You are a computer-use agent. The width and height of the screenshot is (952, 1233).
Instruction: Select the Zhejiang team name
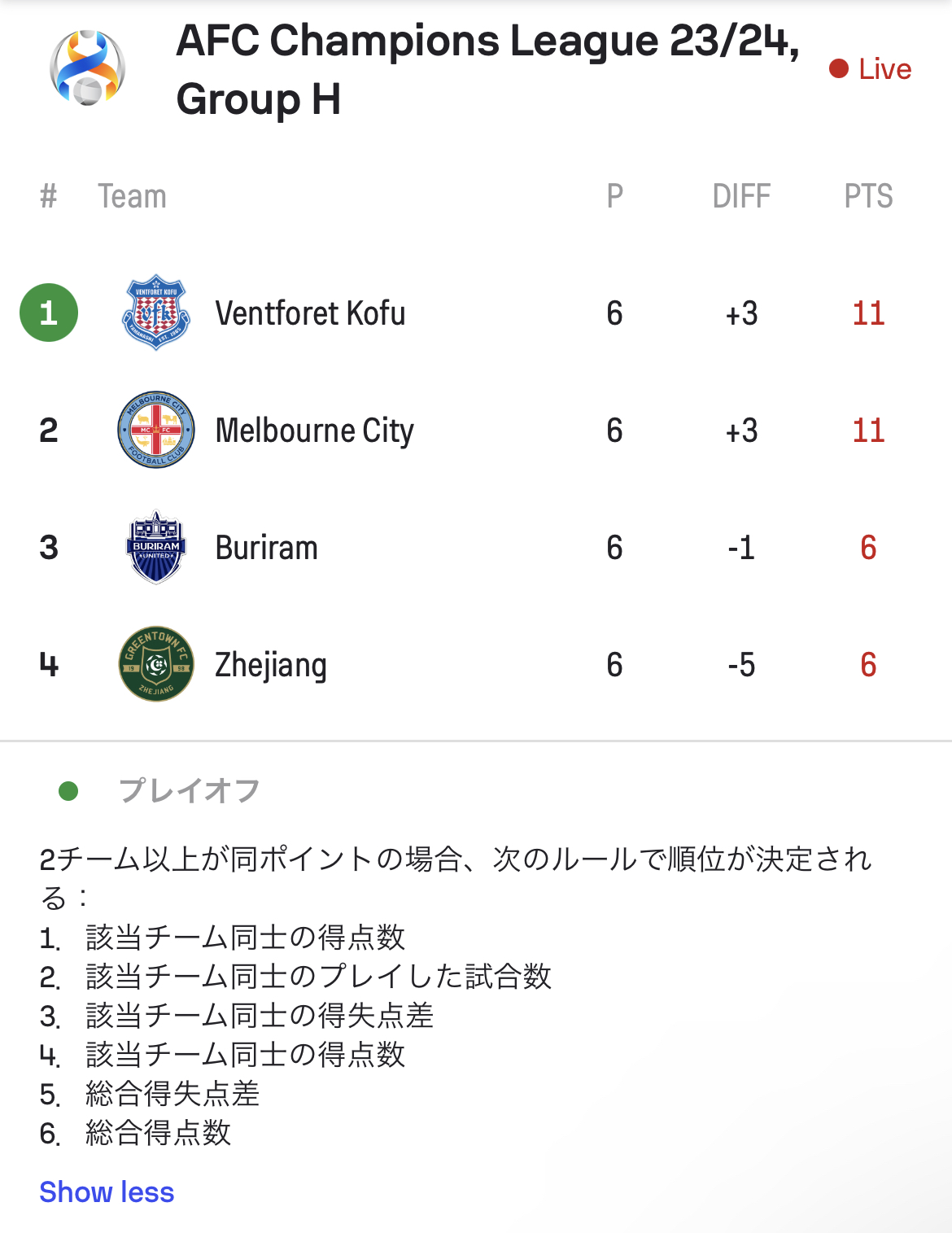point(271,665)
